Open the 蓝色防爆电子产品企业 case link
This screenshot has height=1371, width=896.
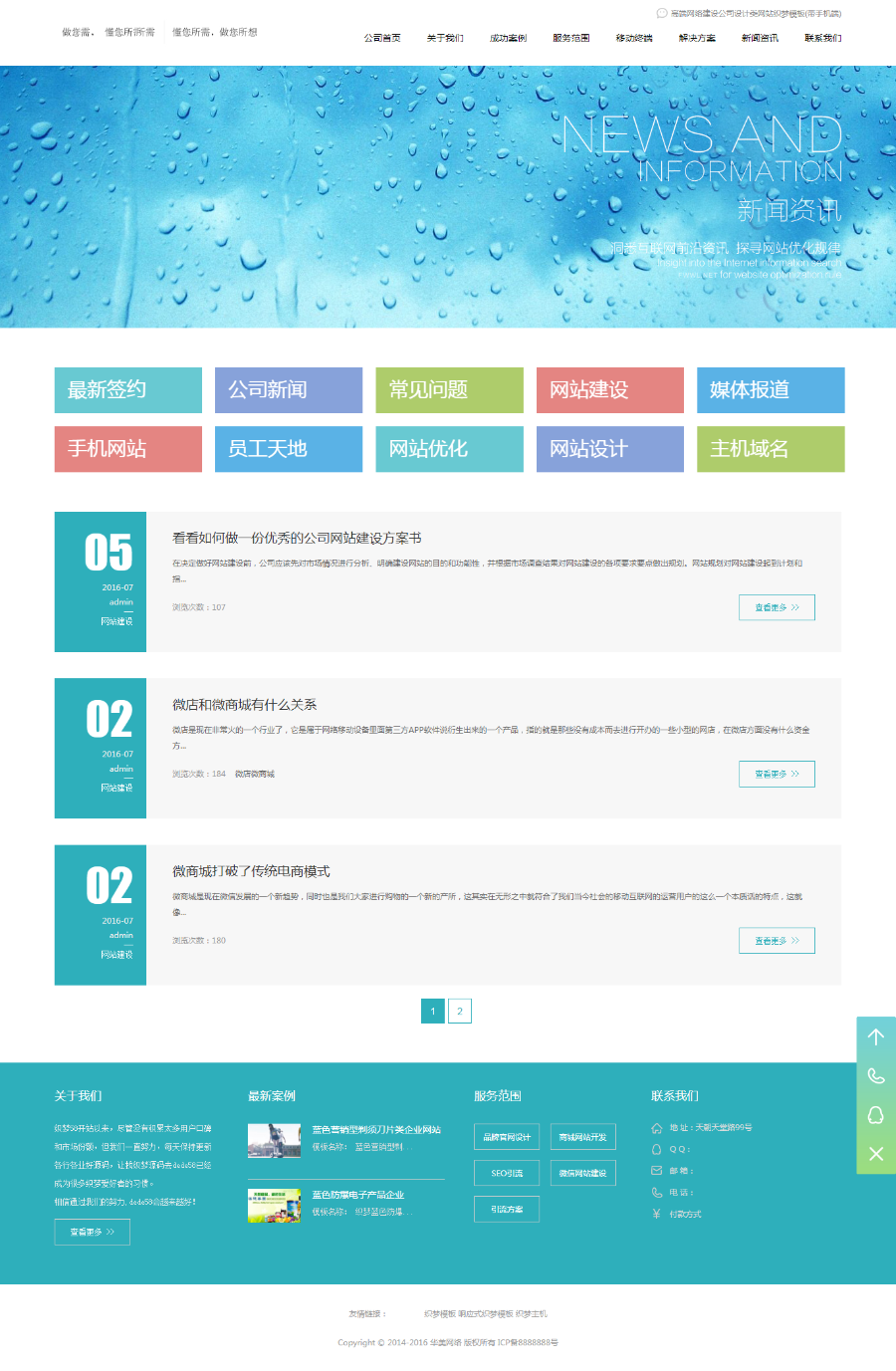(x=358, y=1195)
